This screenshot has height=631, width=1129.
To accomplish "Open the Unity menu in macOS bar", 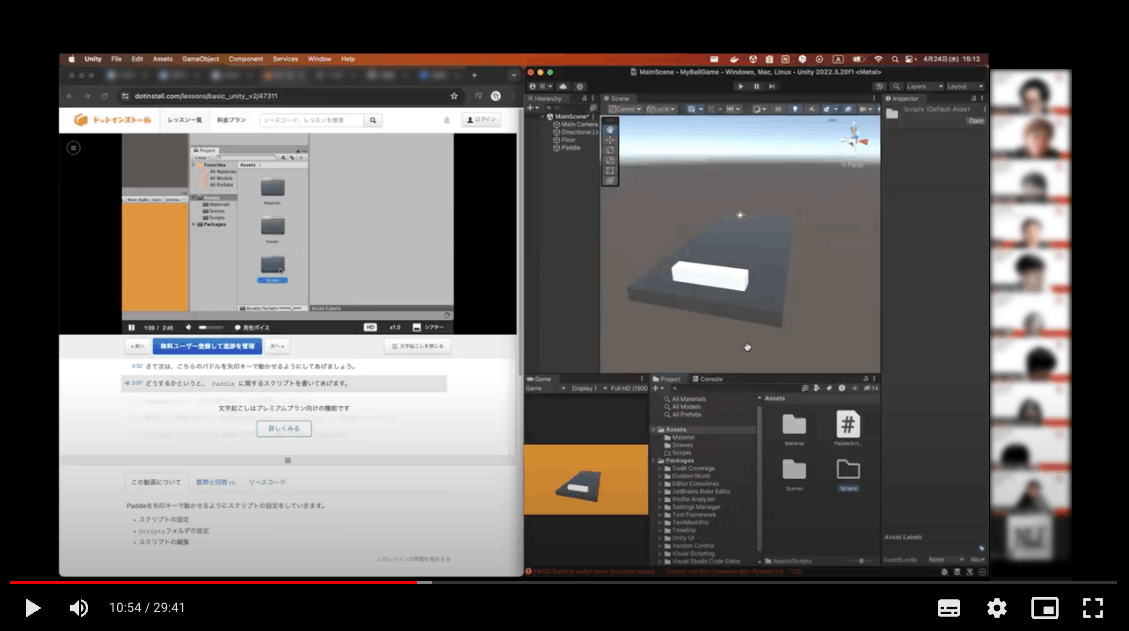I will pos(93,59).
